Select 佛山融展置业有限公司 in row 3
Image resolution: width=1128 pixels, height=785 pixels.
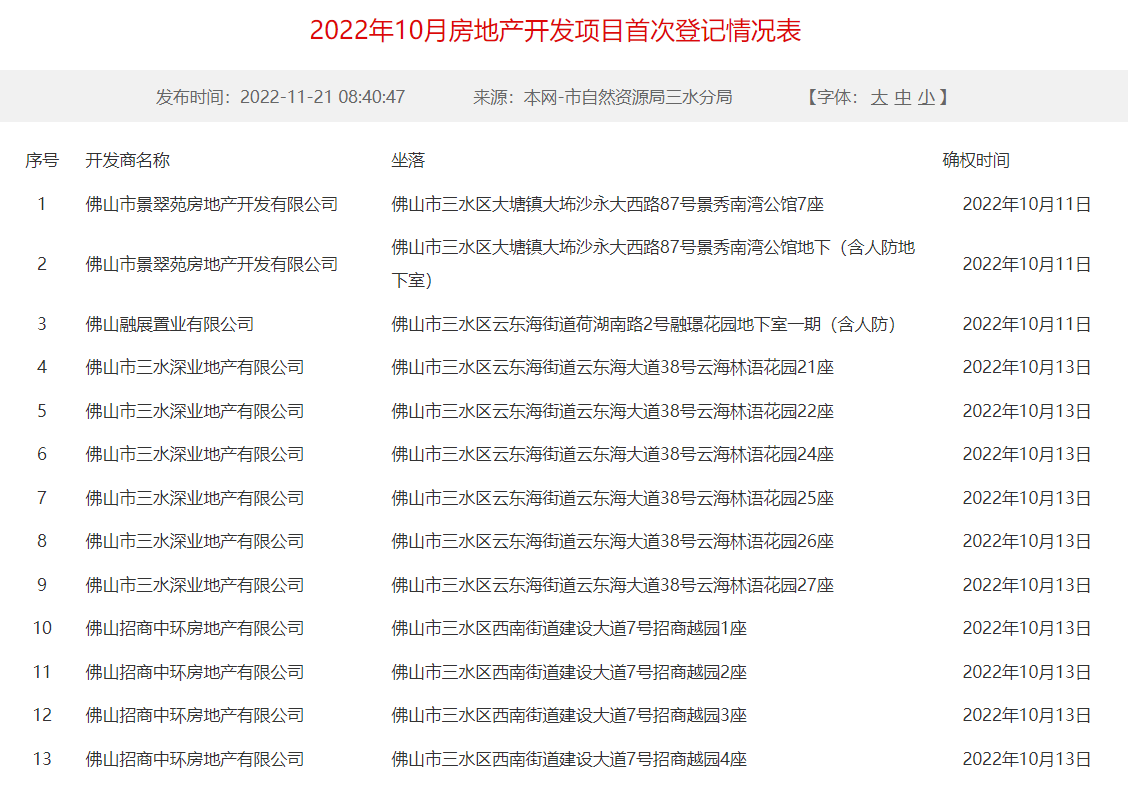click(170, 324)
